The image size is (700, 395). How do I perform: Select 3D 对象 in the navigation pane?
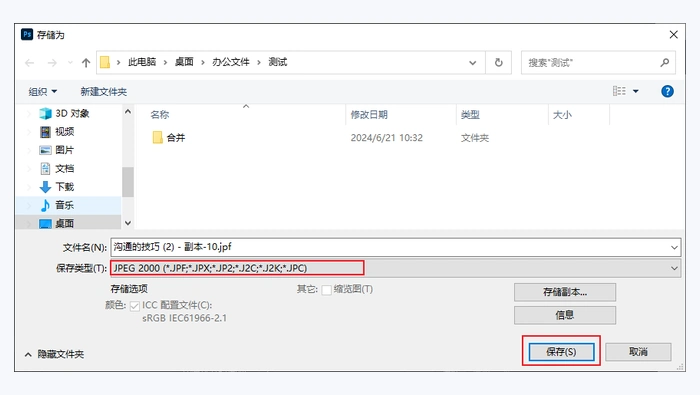72,113
